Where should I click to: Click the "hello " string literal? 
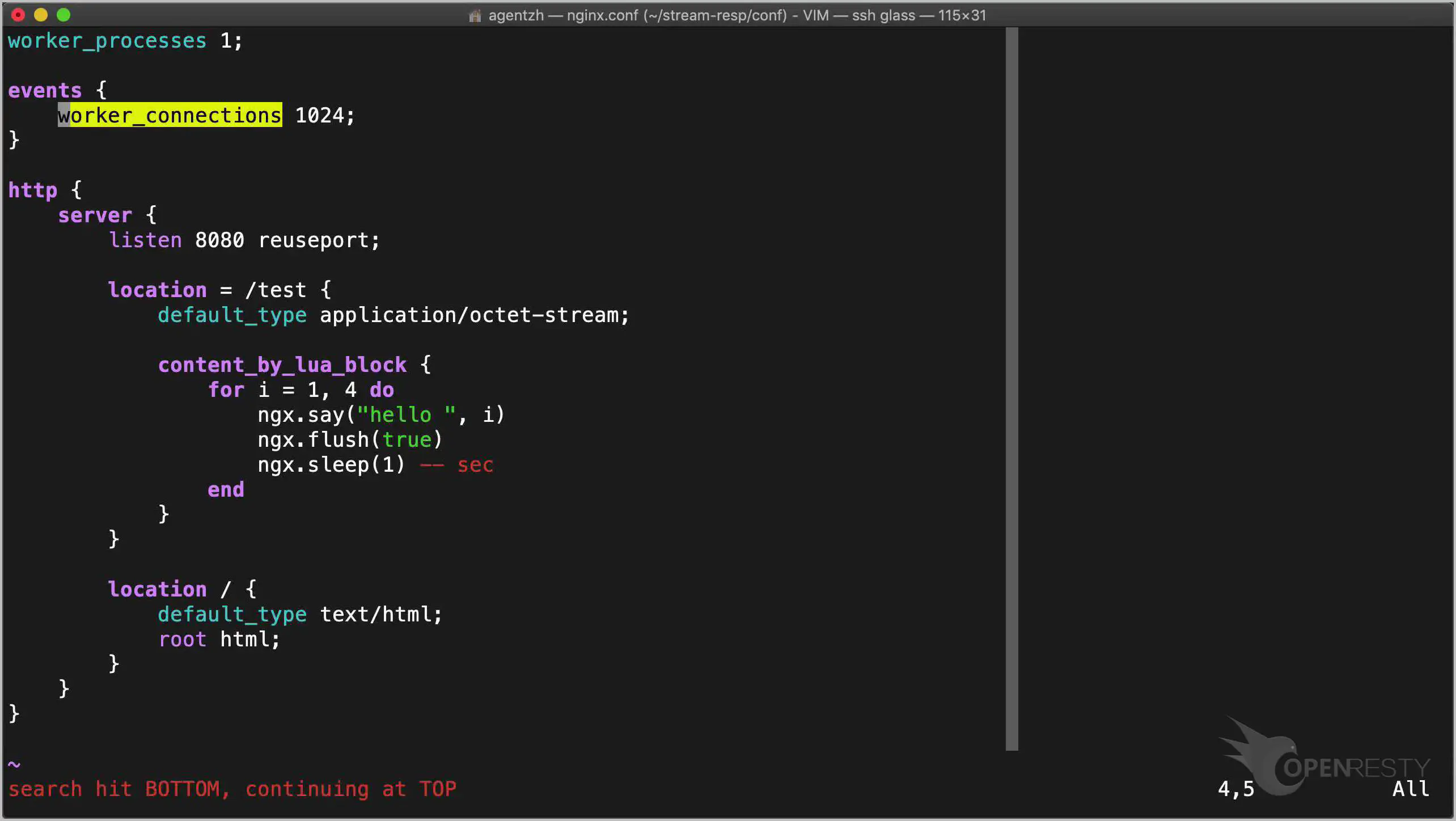click(x=406, y=414)
